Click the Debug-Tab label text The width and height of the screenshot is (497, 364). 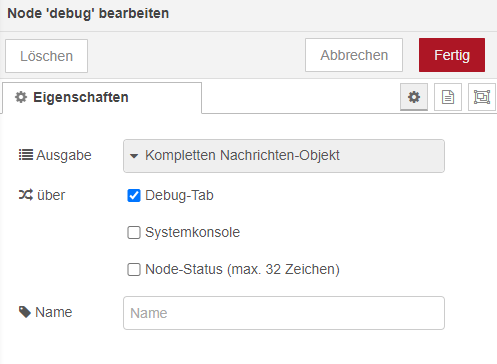tap(179, 195)
